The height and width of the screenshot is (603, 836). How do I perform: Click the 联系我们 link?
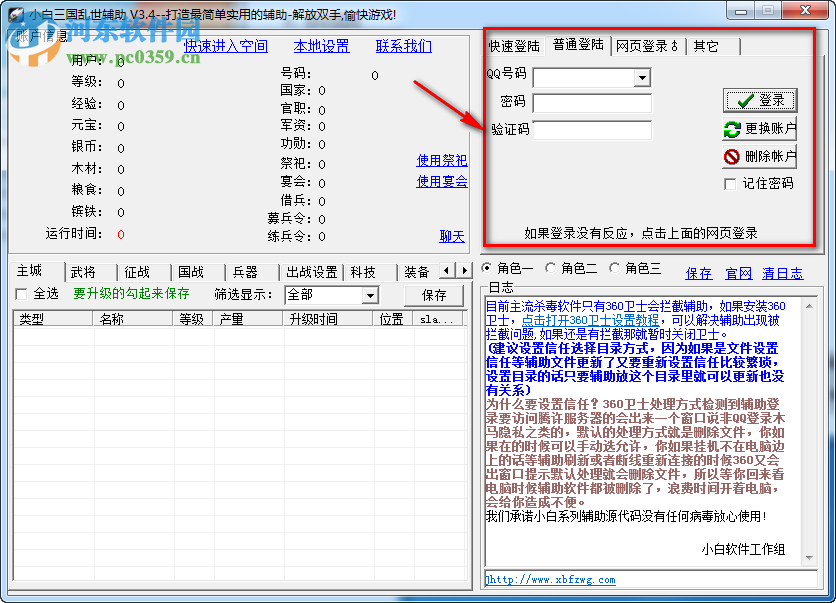pos(404,46)
